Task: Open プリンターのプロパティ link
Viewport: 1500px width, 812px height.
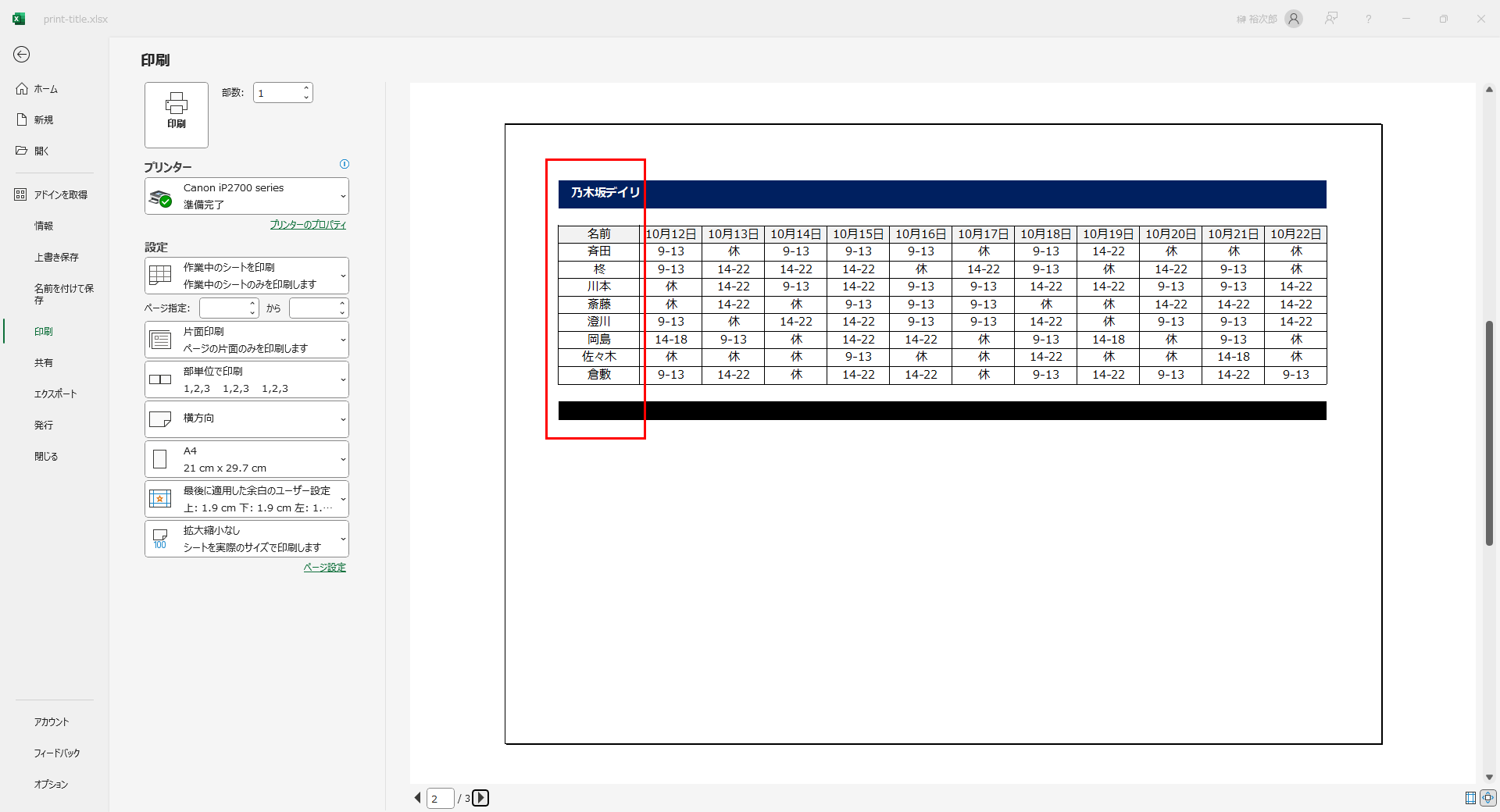Action: [x=308, y=225]
